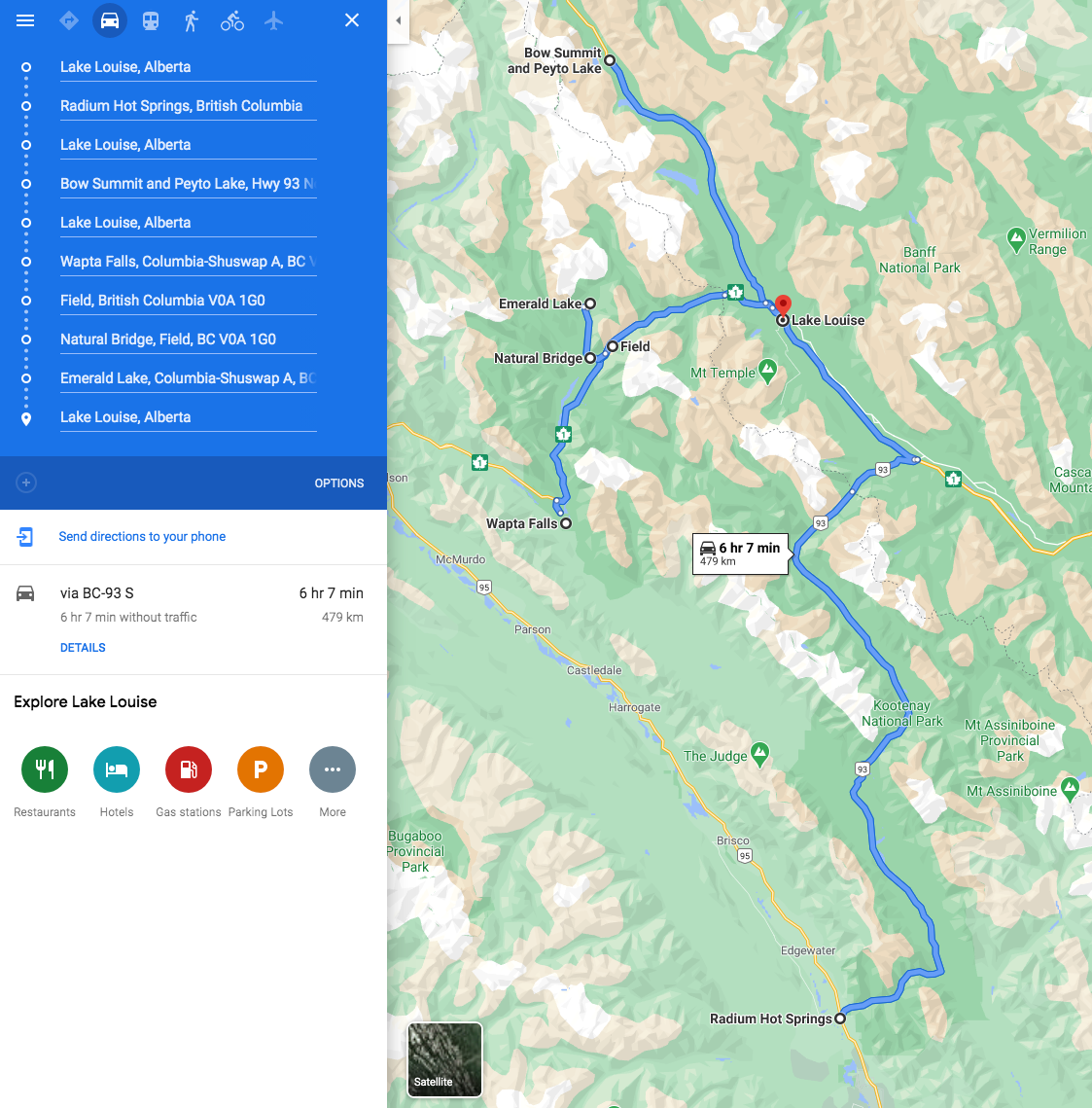This screenshot has width=1092, height=1108.
Task: Search nearby Hotels
Action: coord(117,781)
